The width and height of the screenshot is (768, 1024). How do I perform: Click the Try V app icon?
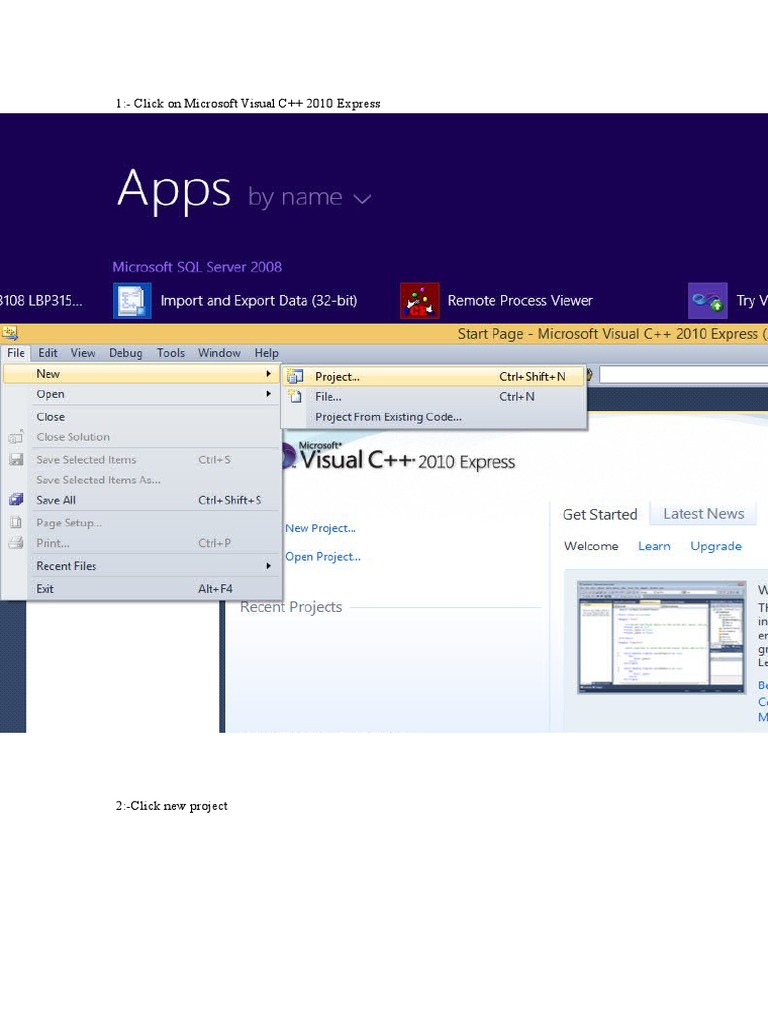[x=708, y=300]
